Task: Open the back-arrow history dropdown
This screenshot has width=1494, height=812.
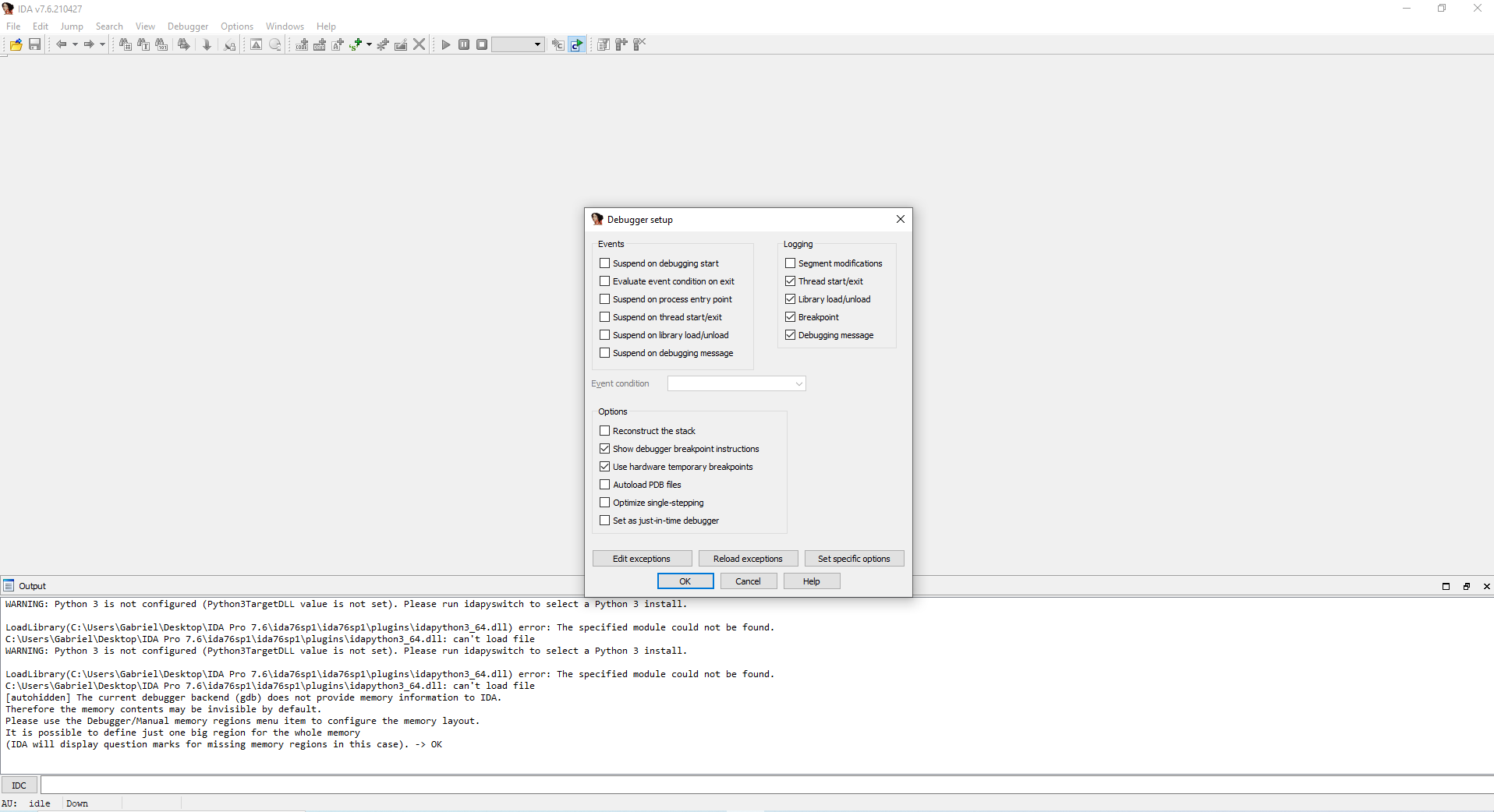Action: [75, 44]
